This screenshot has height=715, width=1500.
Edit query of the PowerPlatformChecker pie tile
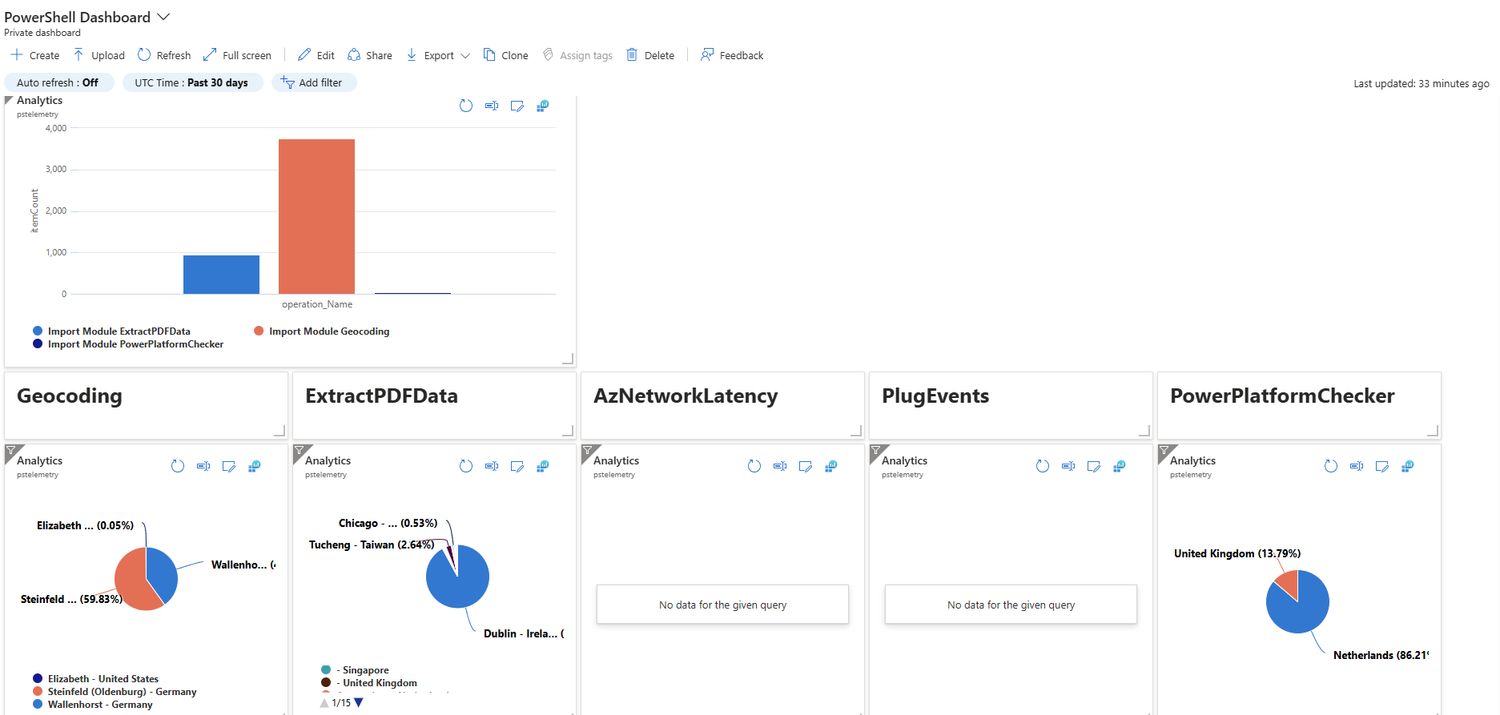point(1382,466)
